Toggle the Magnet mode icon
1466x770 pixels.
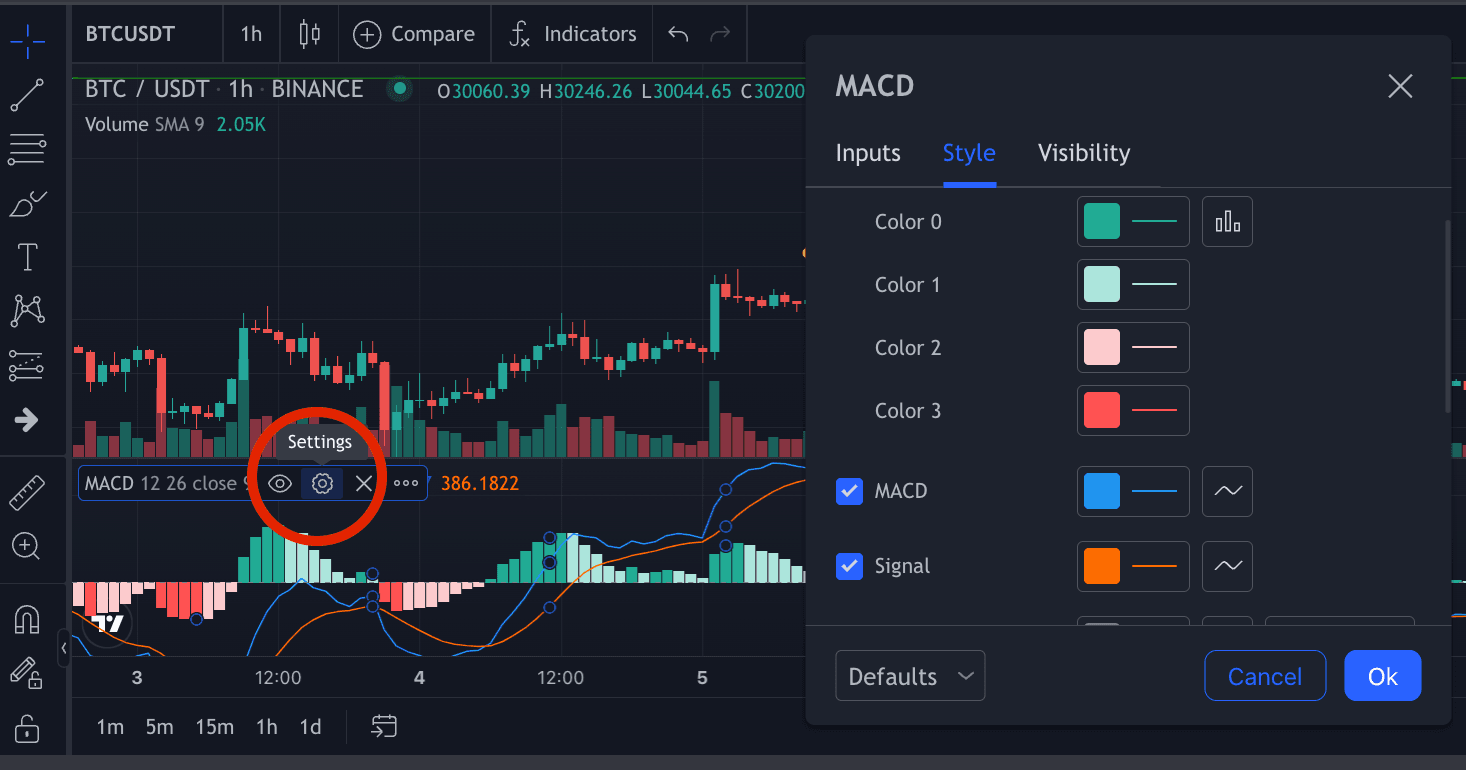[x=27, y=620]
